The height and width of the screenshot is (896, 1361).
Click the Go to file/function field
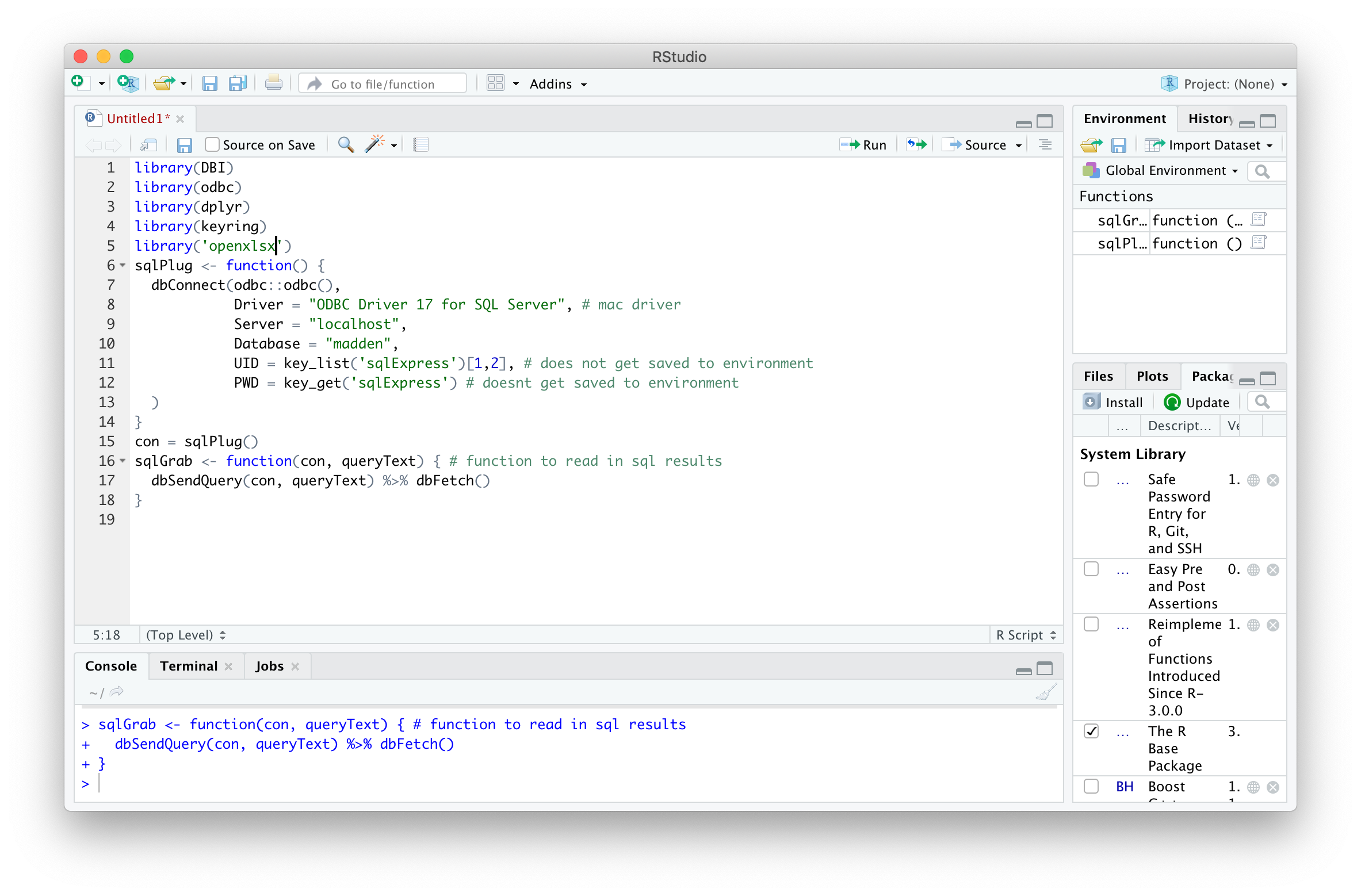[383, 84]
